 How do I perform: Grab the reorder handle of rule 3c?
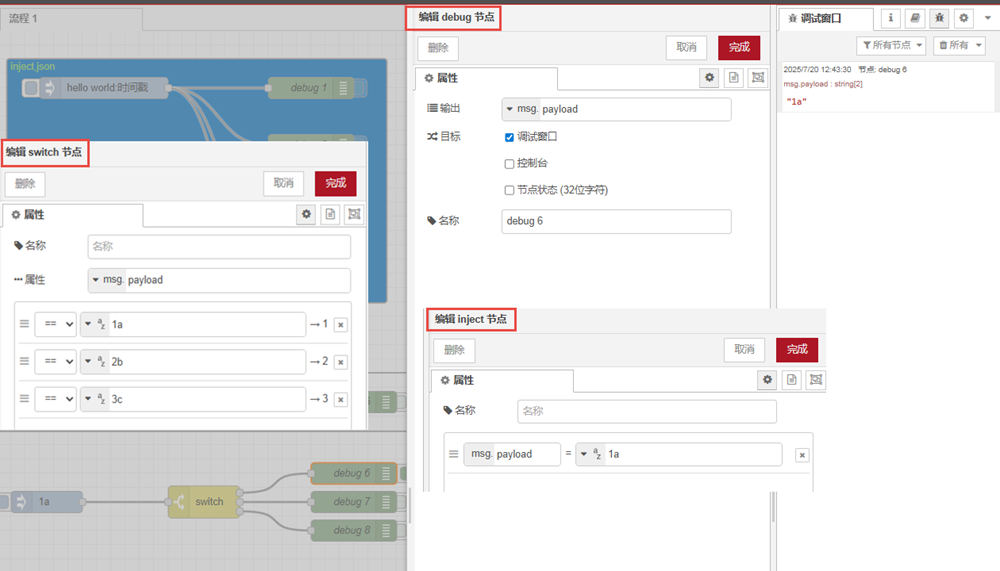click(24, 399)
